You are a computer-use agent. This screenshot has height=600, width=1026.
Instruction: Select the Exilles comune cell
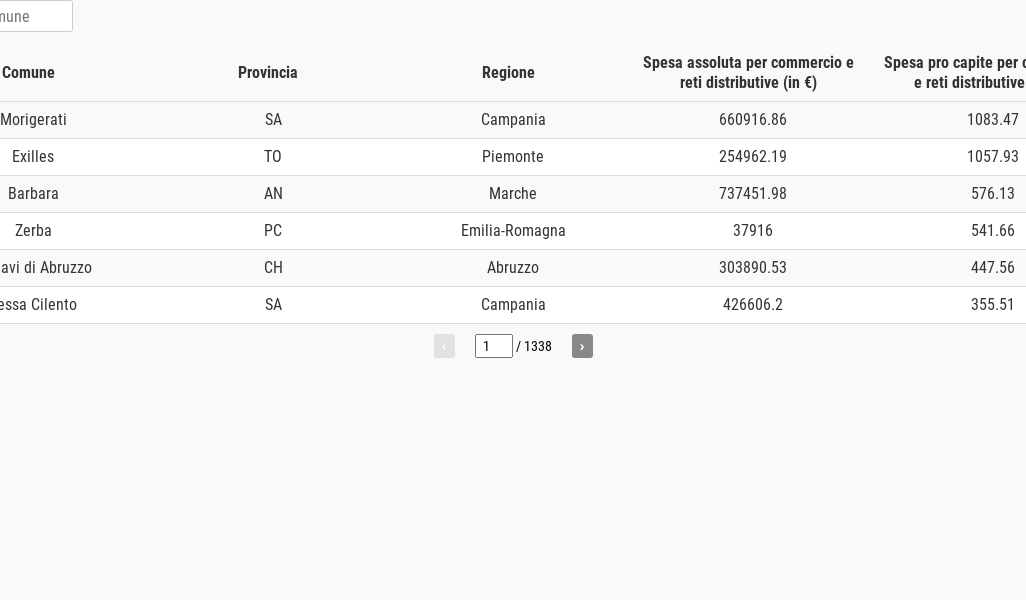(x=33, y=156)
